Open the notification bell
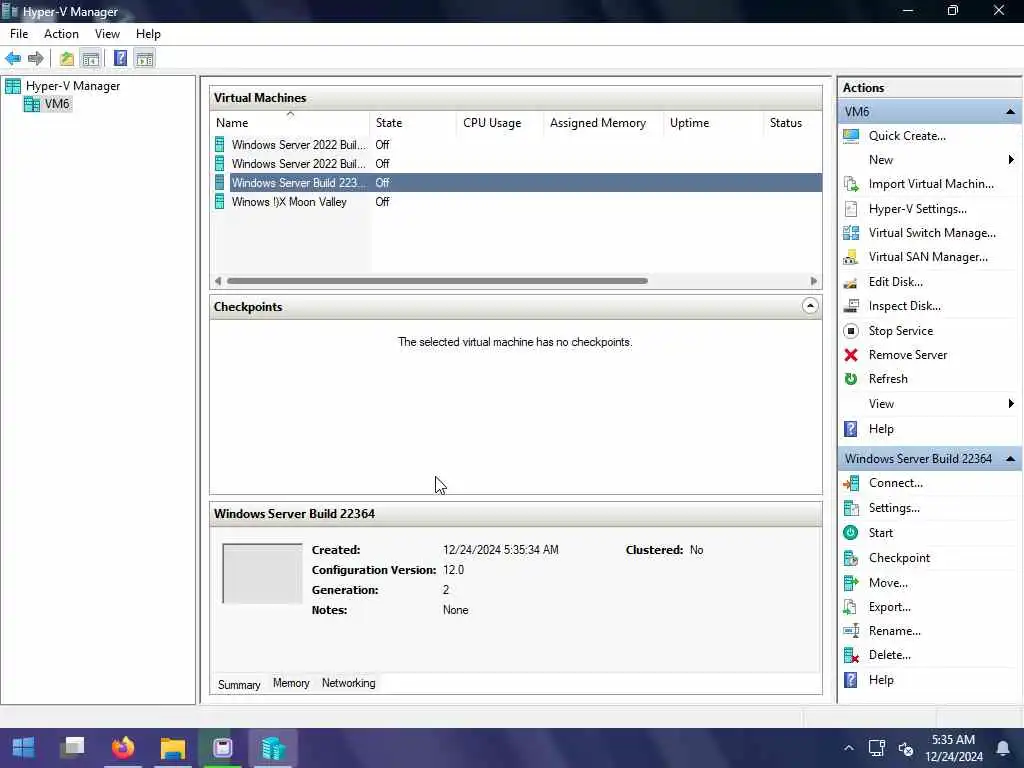The image size is (1024, 768). (x=1003, y=748)
